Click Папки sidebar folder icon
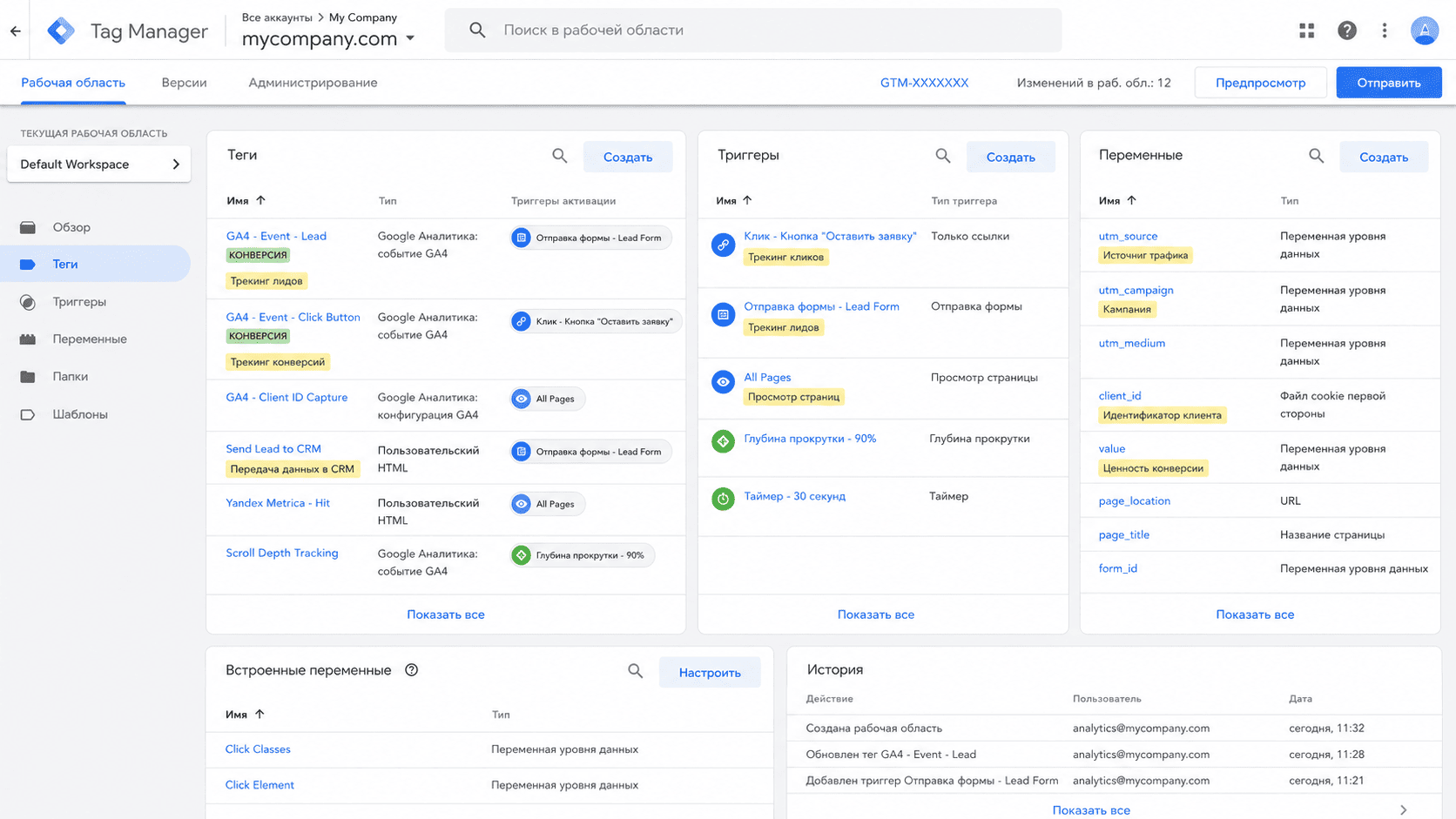 point(28,377)
